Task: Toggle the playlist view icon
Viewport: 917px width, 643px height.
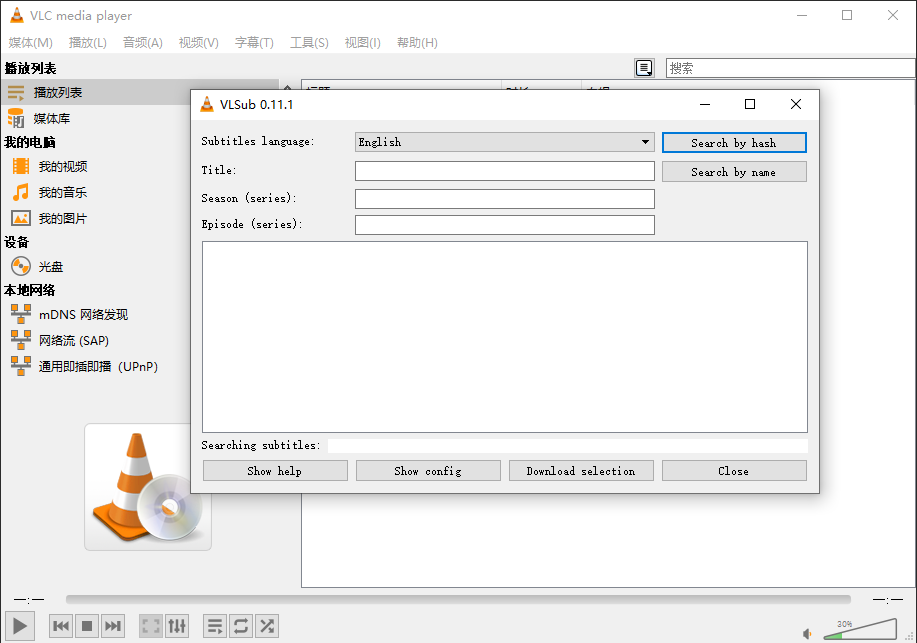Action: click(215, 627)
